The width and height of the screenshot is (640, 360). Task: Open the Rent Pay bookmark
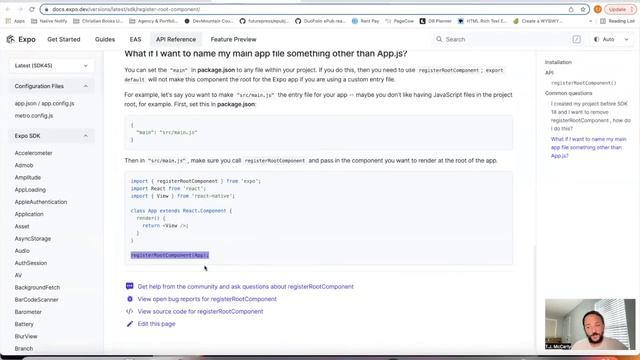click(365, 21)
